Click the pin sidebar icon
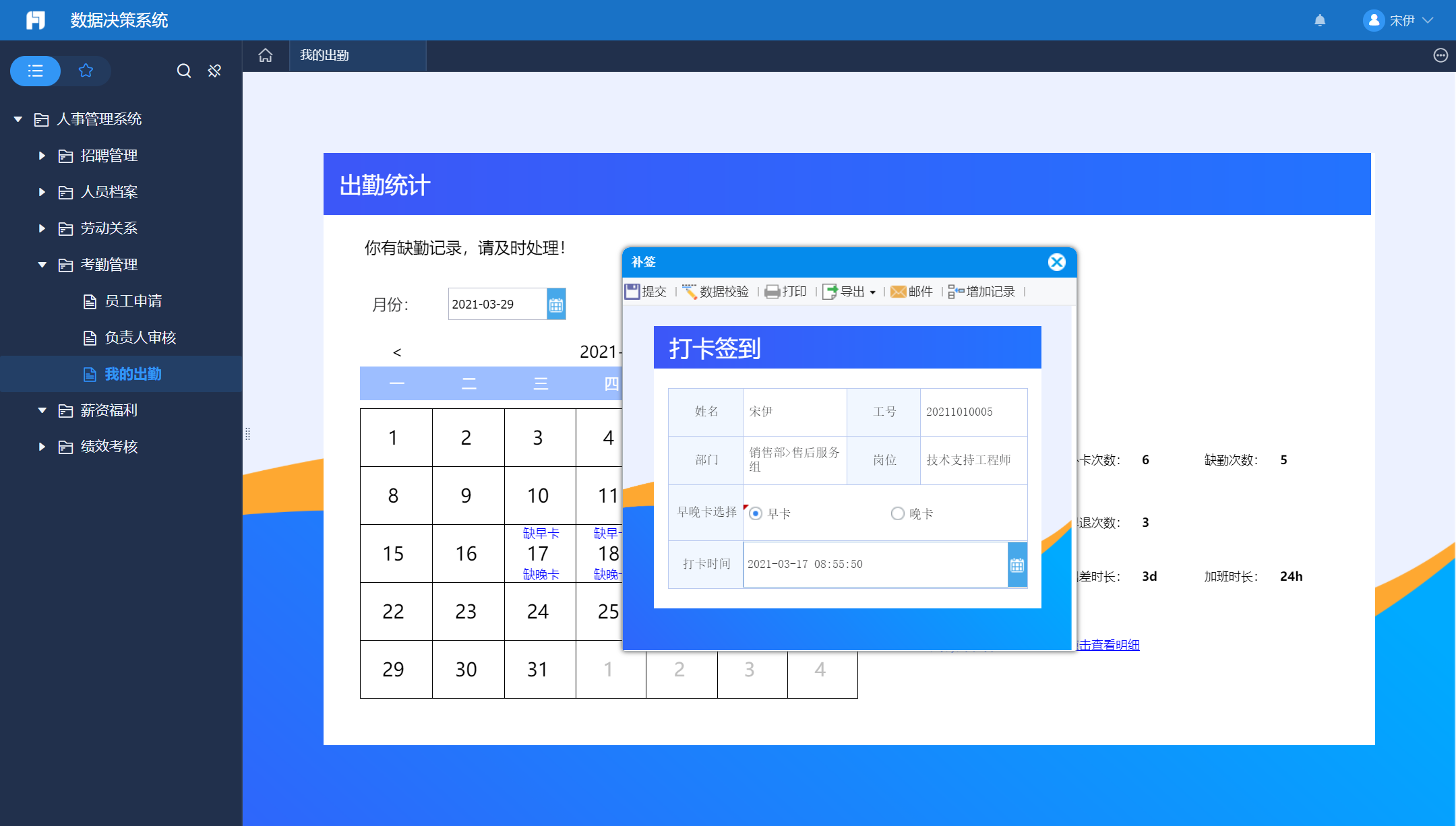Image resolution: width=1456 pixels, height=826 pixels. tap(214, 71)
